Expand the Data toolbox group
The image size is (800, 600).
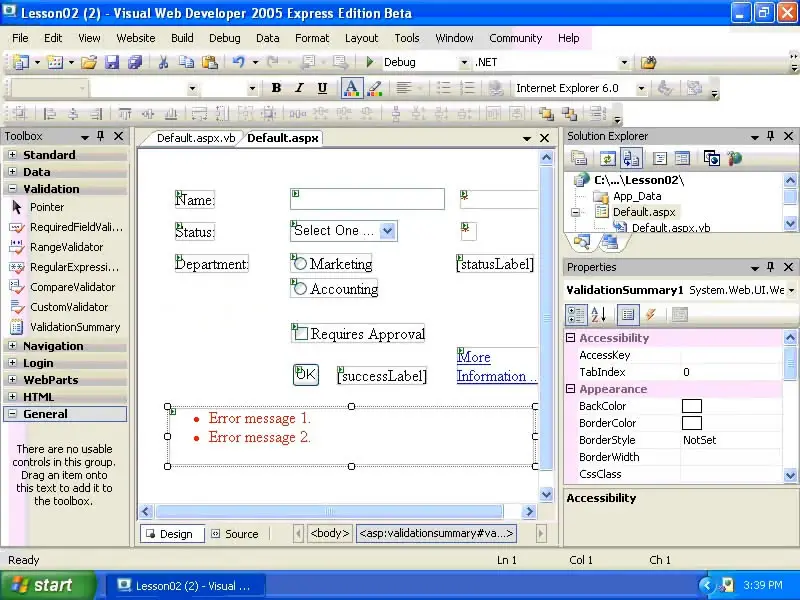12,171
